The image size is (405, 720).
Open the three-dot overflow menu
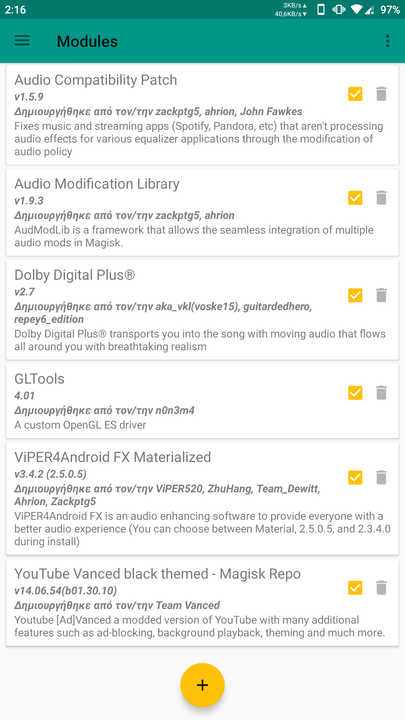(388, 41)
